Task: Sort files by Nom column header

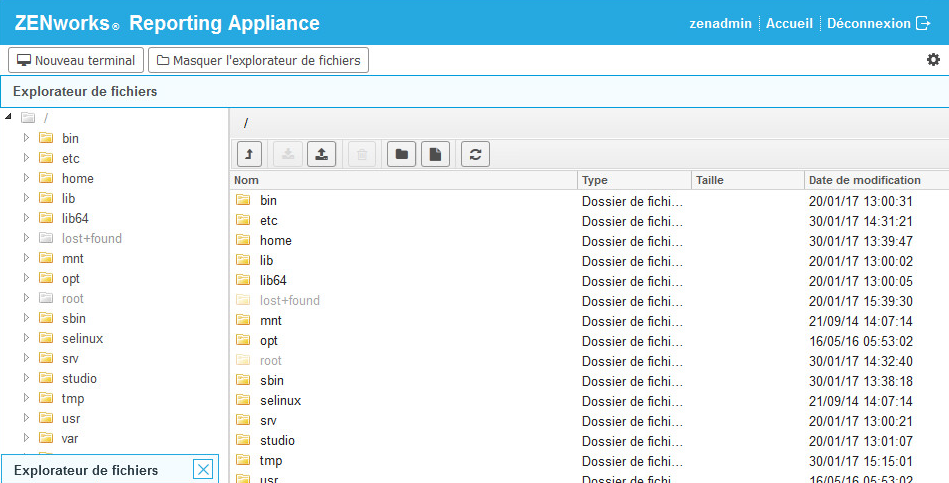Action: (403, 180)
